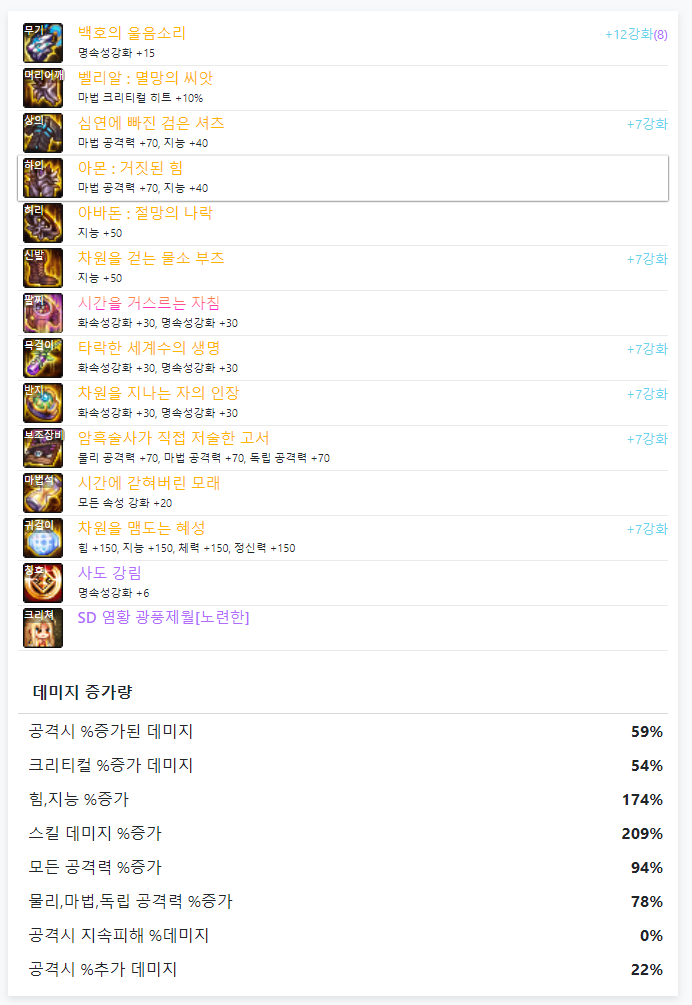Click the +12강화 reinforcement label
This screenshot has height=1005, width=692.
pos(628,34)
